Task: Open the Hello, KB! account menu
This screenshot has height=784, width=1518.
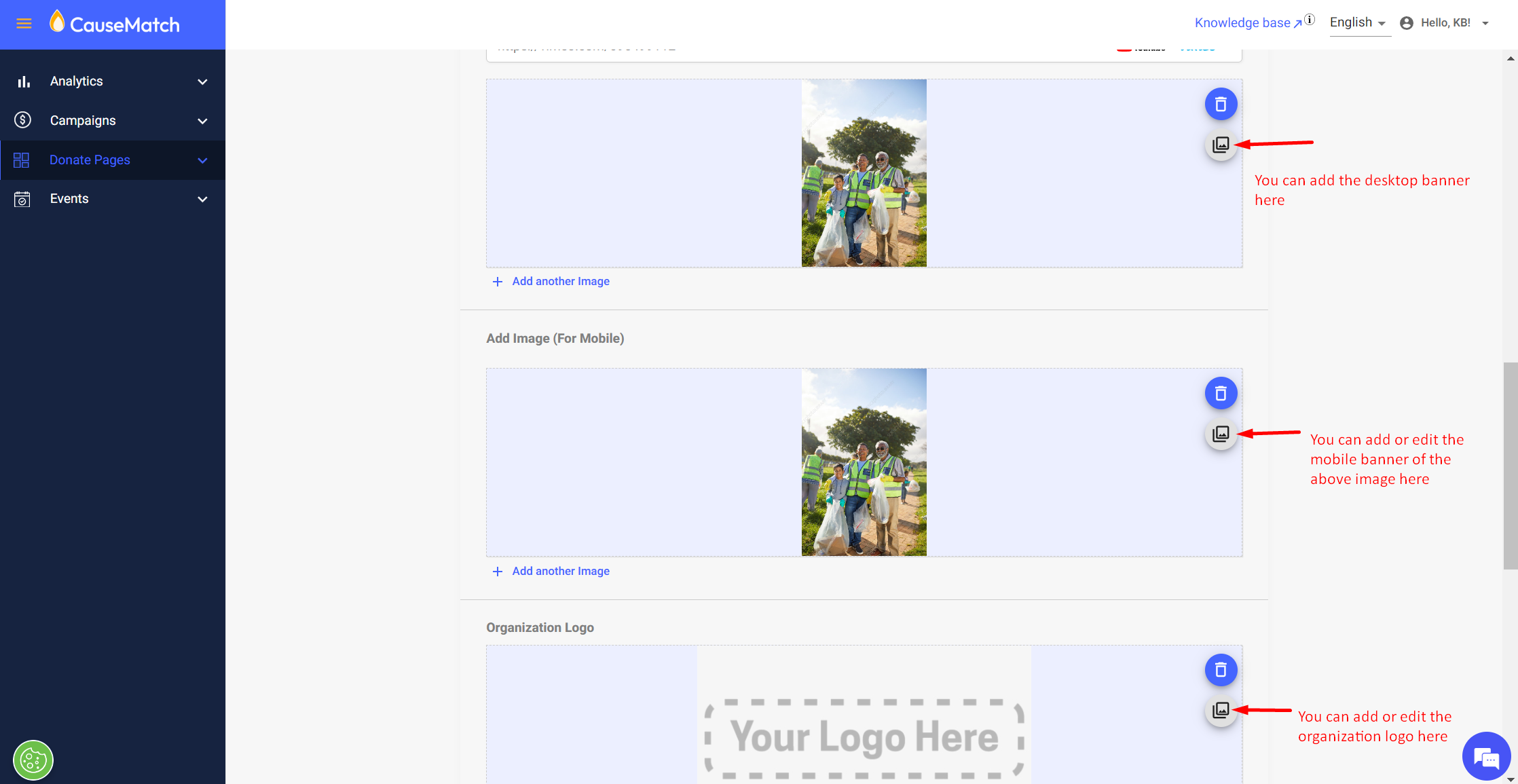Action: pos(1445,23)
